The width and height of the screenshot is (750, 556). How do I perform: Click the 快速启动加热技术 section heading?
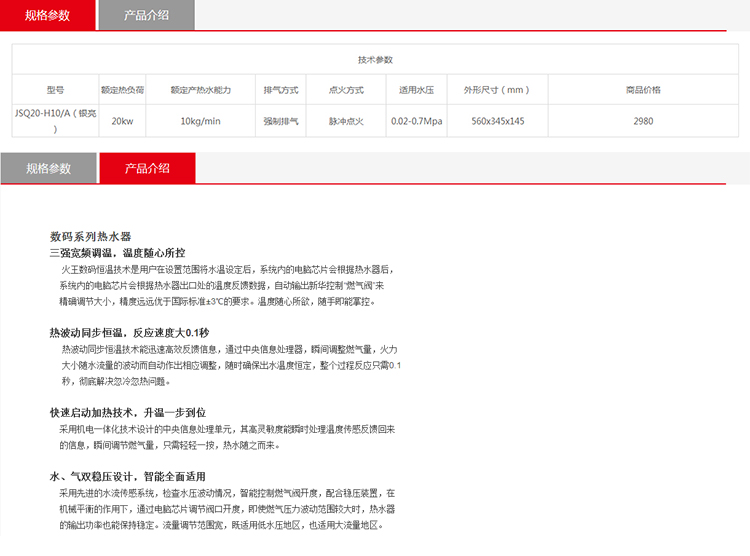(127, 412)
